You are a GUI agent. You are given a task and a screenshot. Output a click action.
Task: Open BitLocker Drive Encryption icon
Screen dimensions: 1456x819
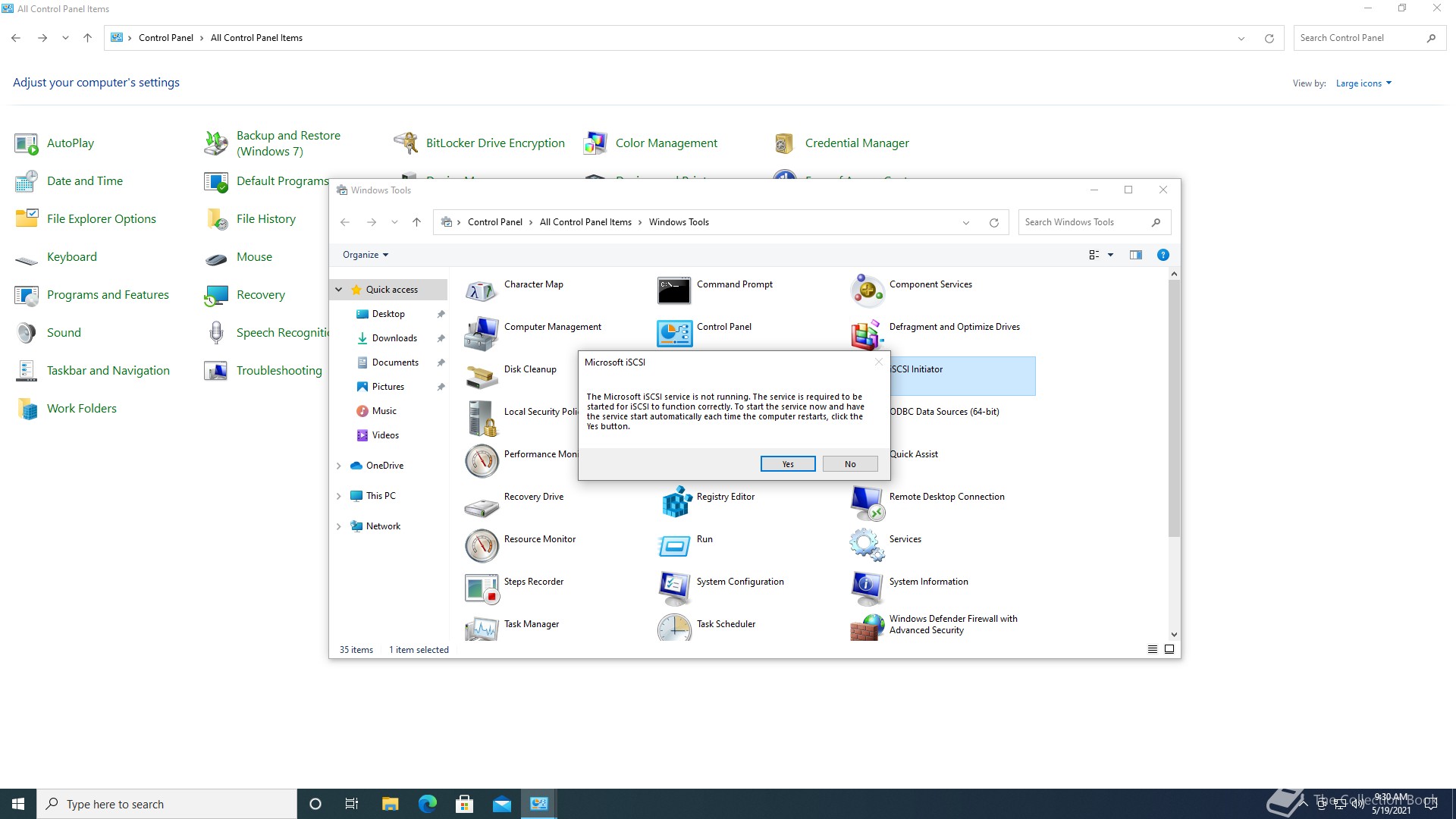tap(405, 143)
